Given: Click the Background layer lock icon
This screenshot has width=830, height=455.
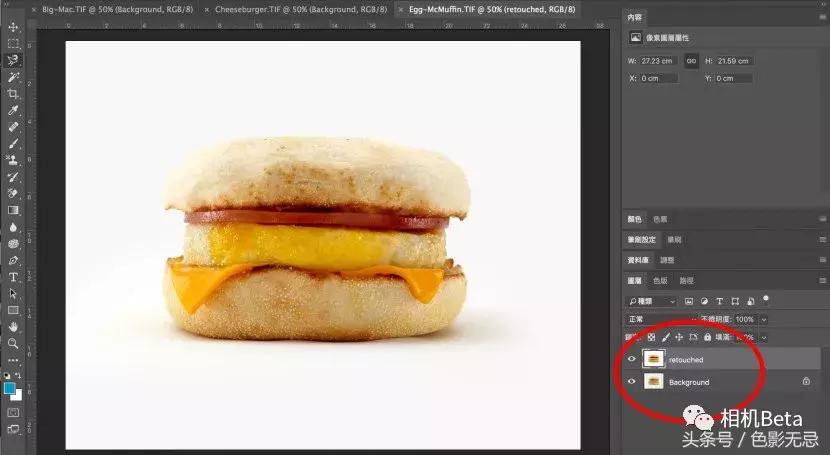Looking at the screenshot, I should 806,381.
